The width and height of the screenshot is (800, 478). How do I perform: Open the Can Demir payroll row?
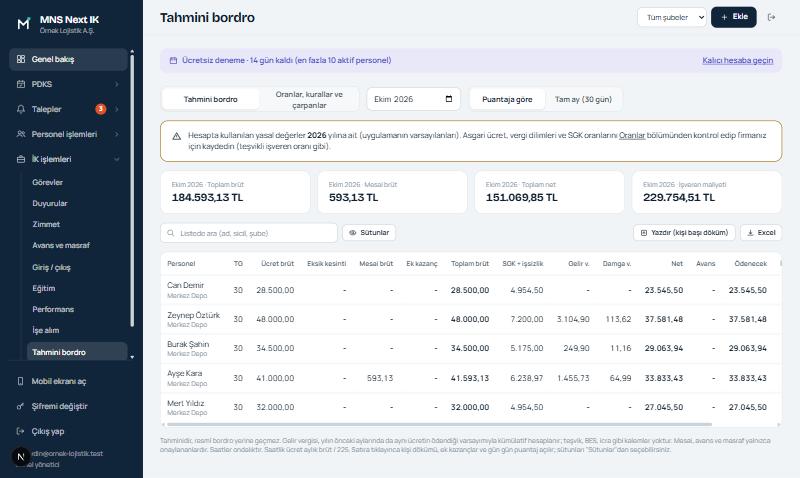pos(470,290)
